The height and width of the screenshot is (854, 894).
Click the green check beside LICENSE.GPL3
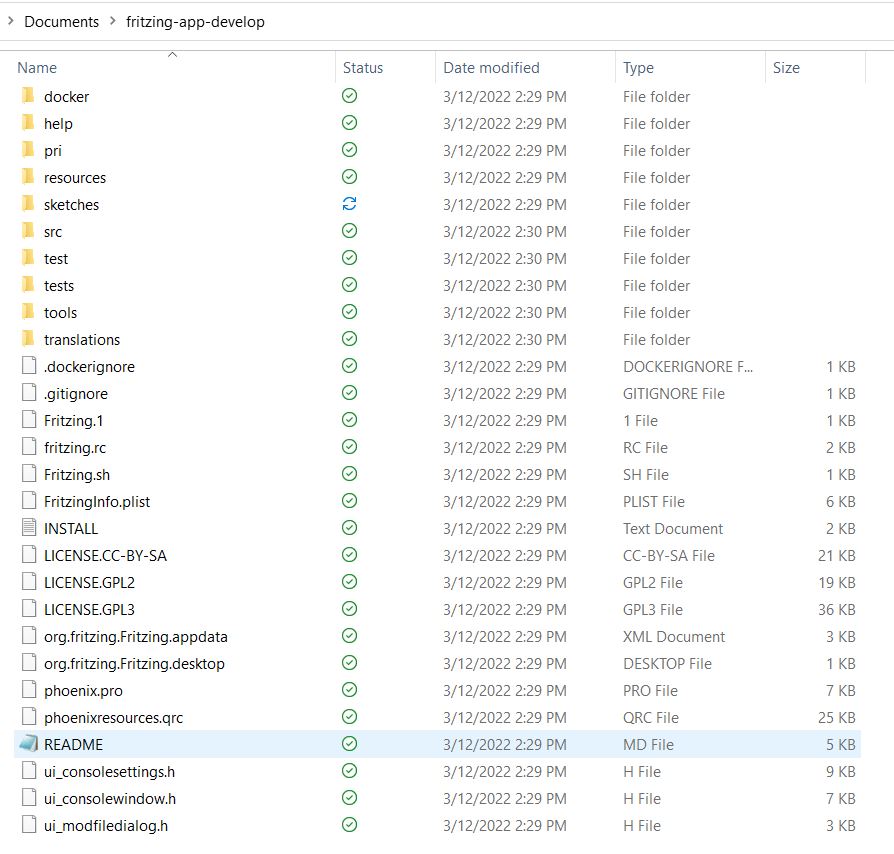(x=349, y=609)
